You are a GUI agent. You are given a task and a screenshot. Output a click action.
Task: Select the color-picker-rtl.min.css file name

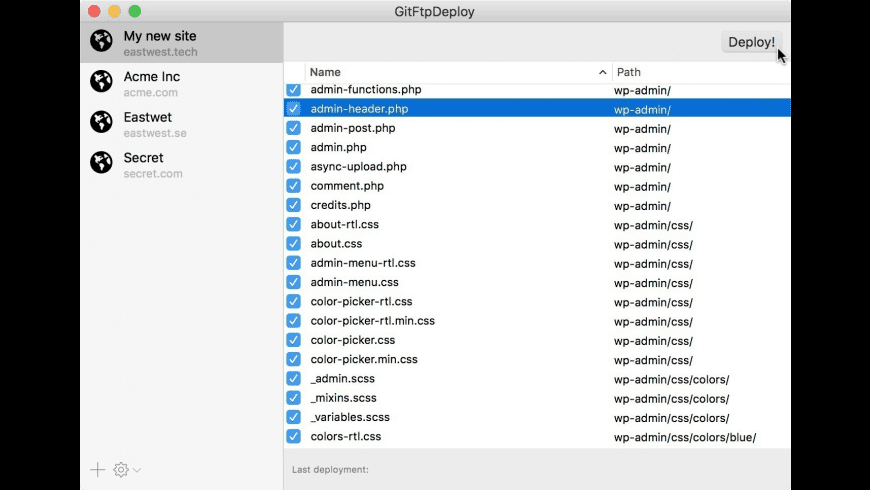coord(372,321)
